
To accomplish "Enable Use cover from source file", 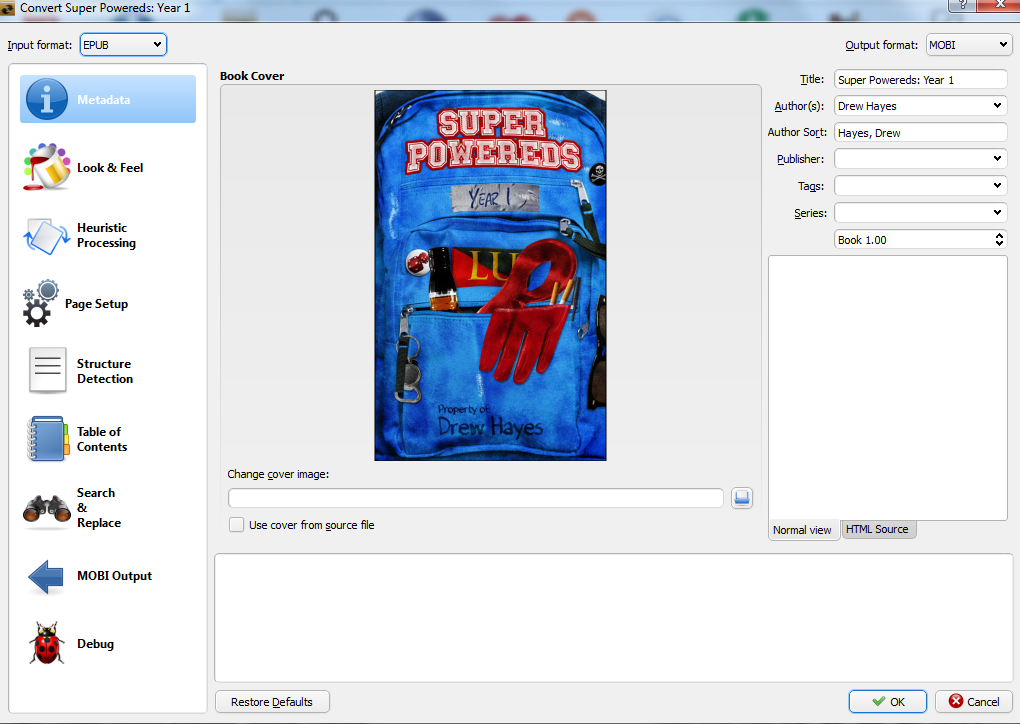I will click(x=236, y=525).
